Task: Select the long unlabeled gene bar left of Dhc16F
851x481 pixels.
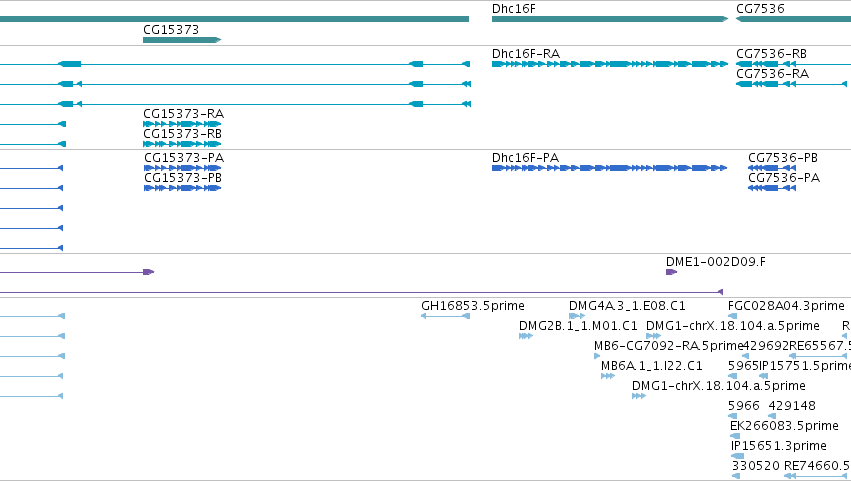Action: 234,19
